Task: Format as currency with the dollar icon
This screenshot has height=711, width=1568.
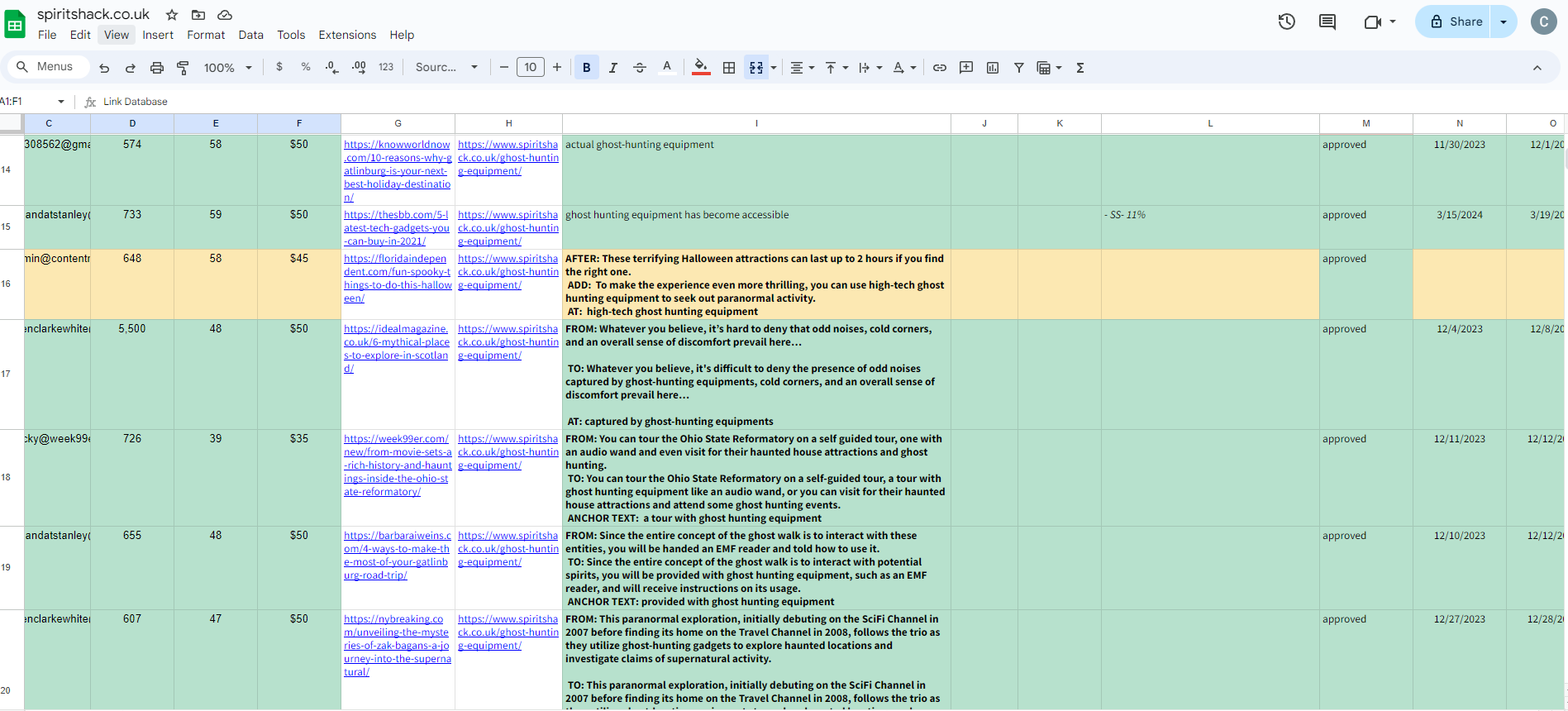Action: pyautogui.click(x=279, y=67)
